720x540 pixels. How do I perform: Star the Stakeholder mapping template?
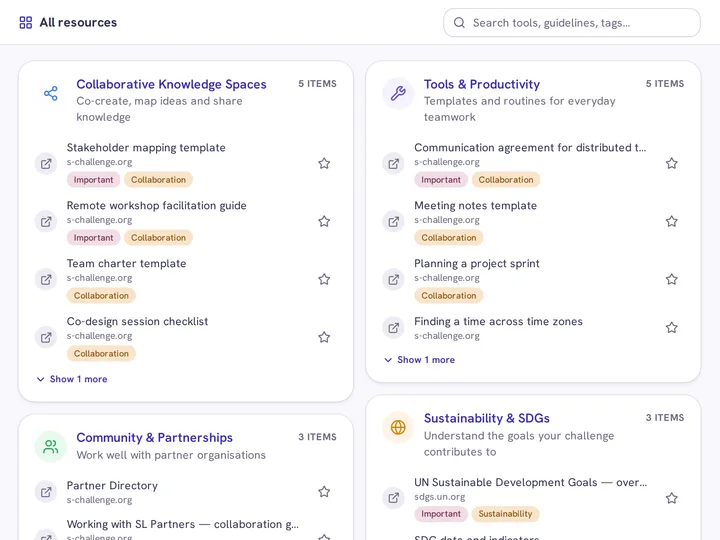pyautogui.click(x=324, y=163)
